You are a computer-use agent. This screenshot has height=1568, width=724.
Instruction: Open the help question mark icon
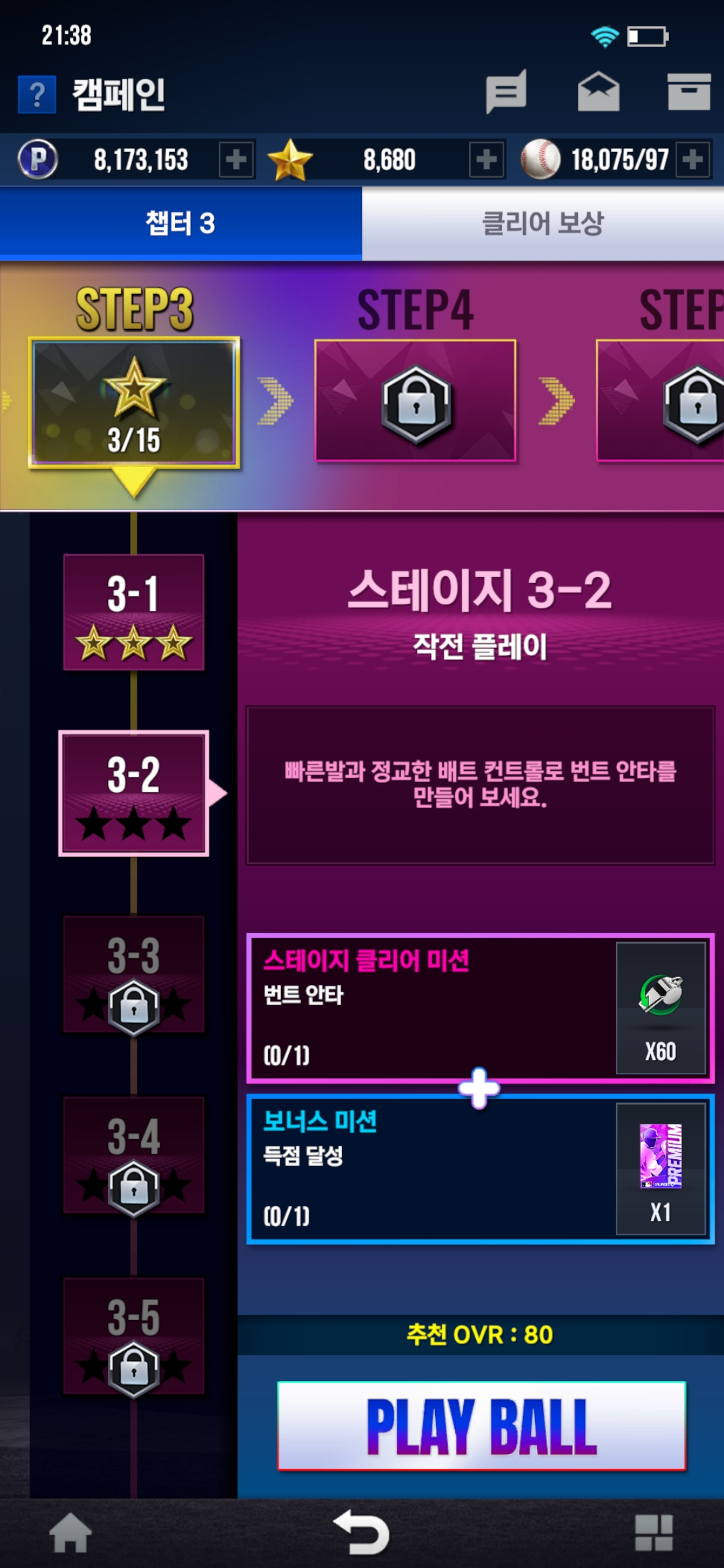pyautogui.click(x=37, y=94)
